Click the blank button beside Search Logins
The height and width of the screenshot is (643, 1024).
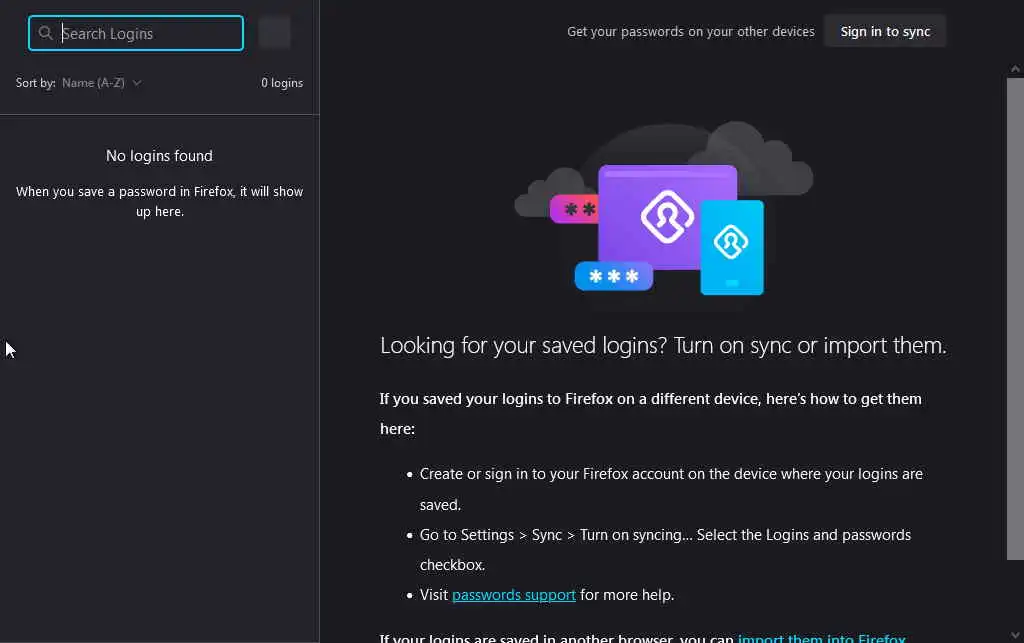pos(274,33)
